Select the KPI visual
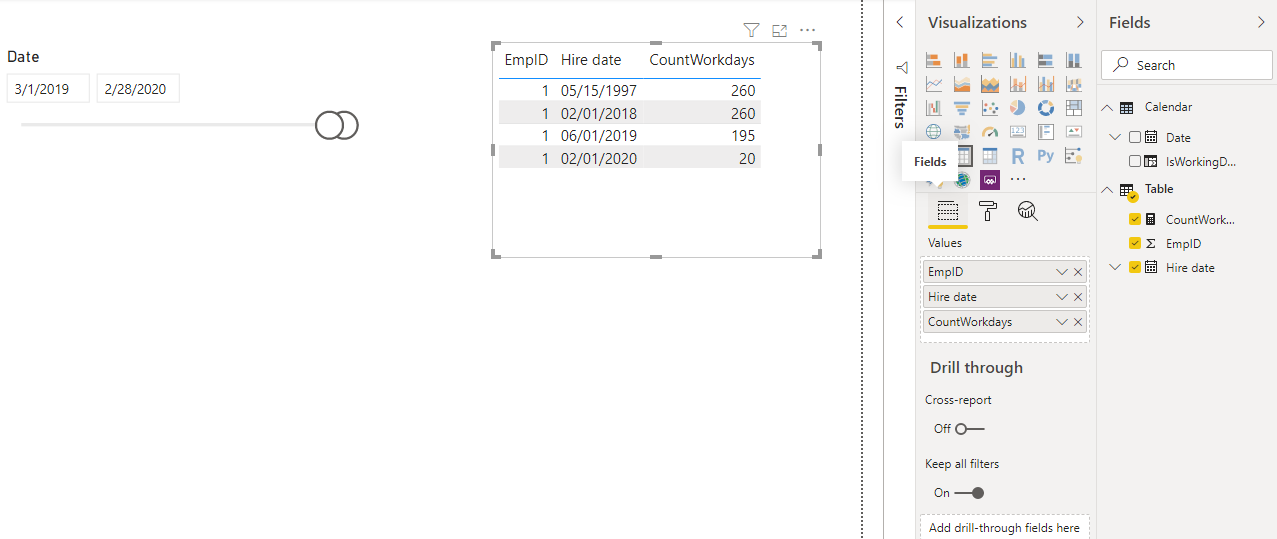1277x539 pixels. [x=1074, y=132]
